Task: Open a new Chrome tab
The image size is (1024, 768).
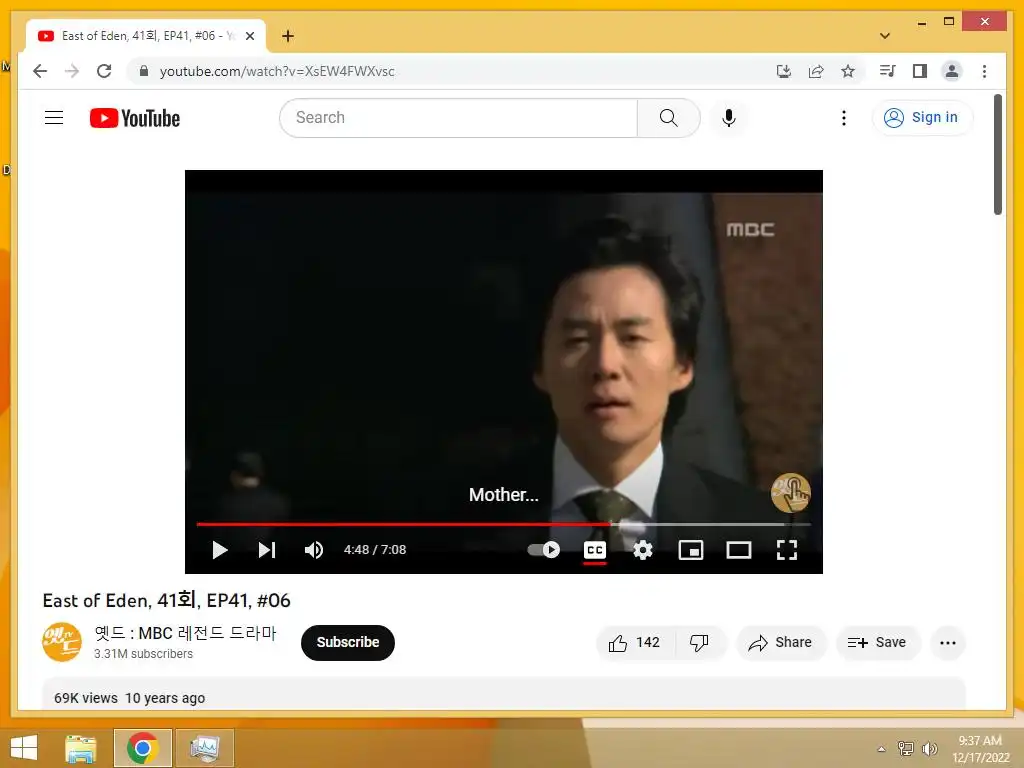Action: [x=288, y=36]
